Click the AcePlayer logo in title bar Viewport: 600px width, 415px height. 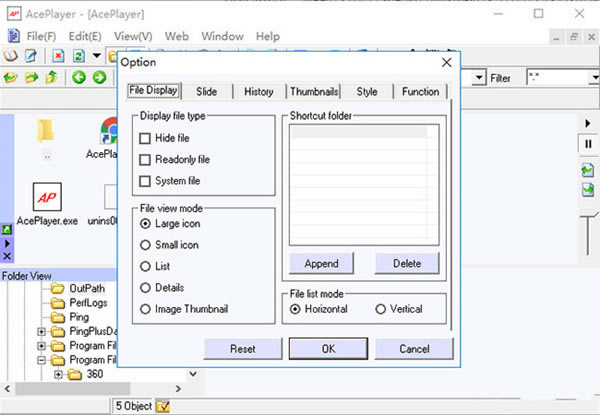tap(14, 14)
